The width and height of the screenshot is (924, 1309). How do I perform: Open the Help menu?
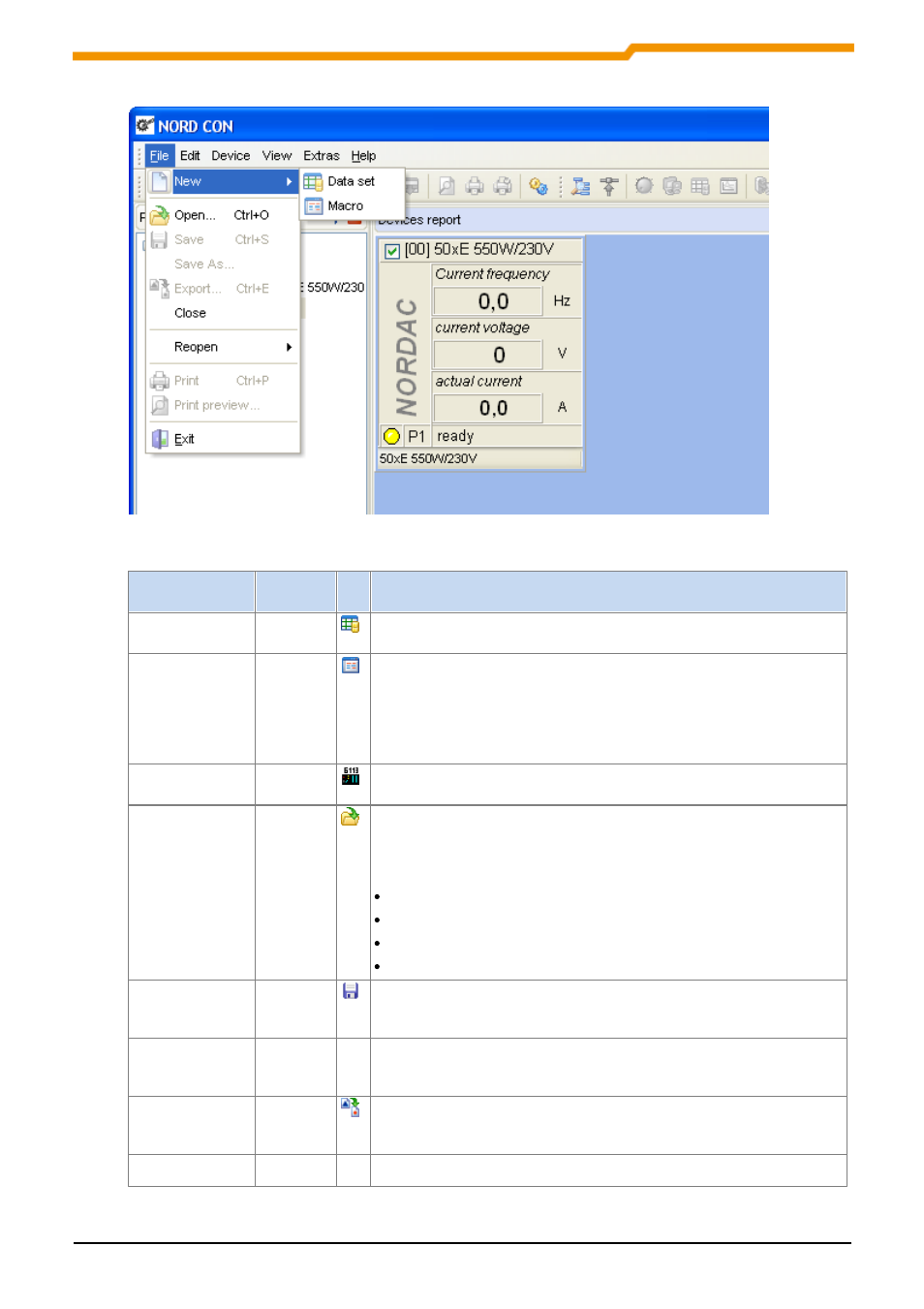(x=363, y=155)
